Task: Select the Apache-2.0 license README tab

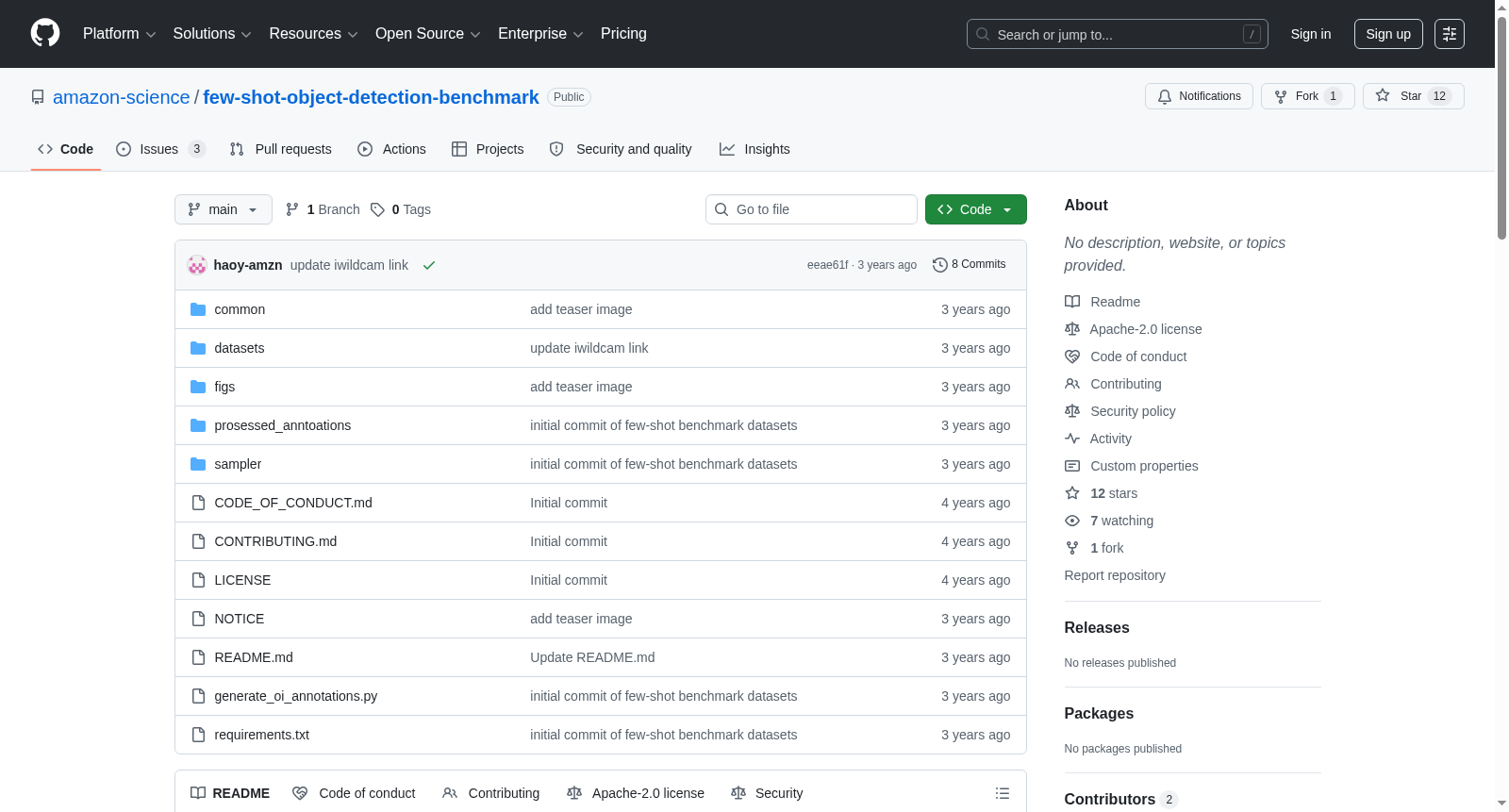Action: (x=636, y=793)
